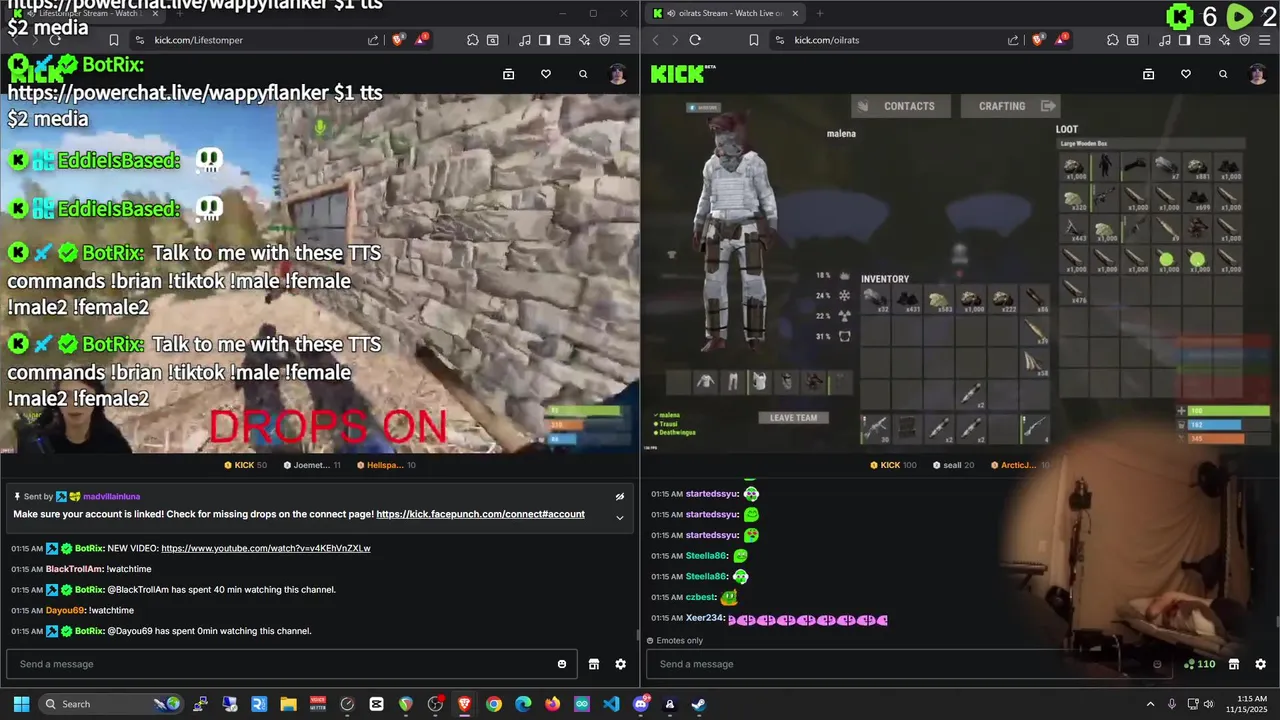Open chat settings gear in oilrats chat
The height and width of the screenshot is (720, 1280).
(x=1260, y=664)
